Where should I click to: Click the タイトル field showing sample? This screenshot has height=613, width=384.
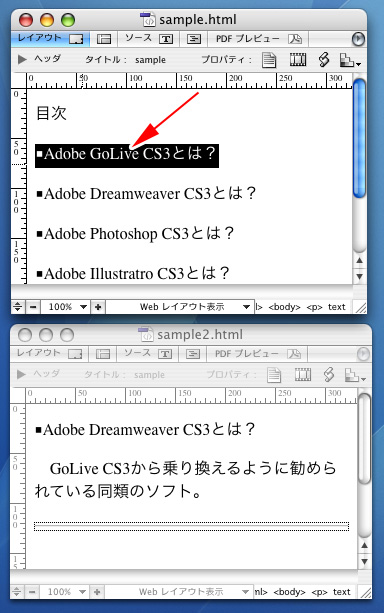(151, 60)
